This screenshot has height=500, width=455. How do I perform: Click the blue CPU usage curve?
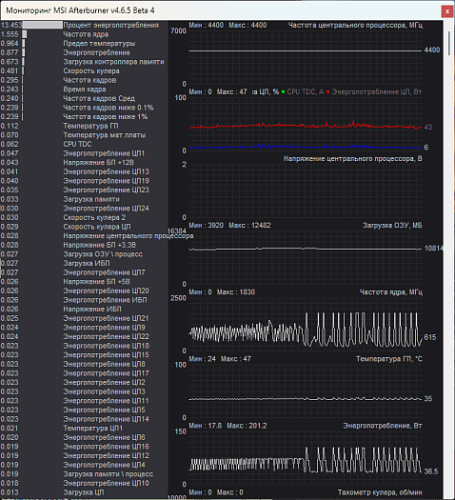click(305, 146)
